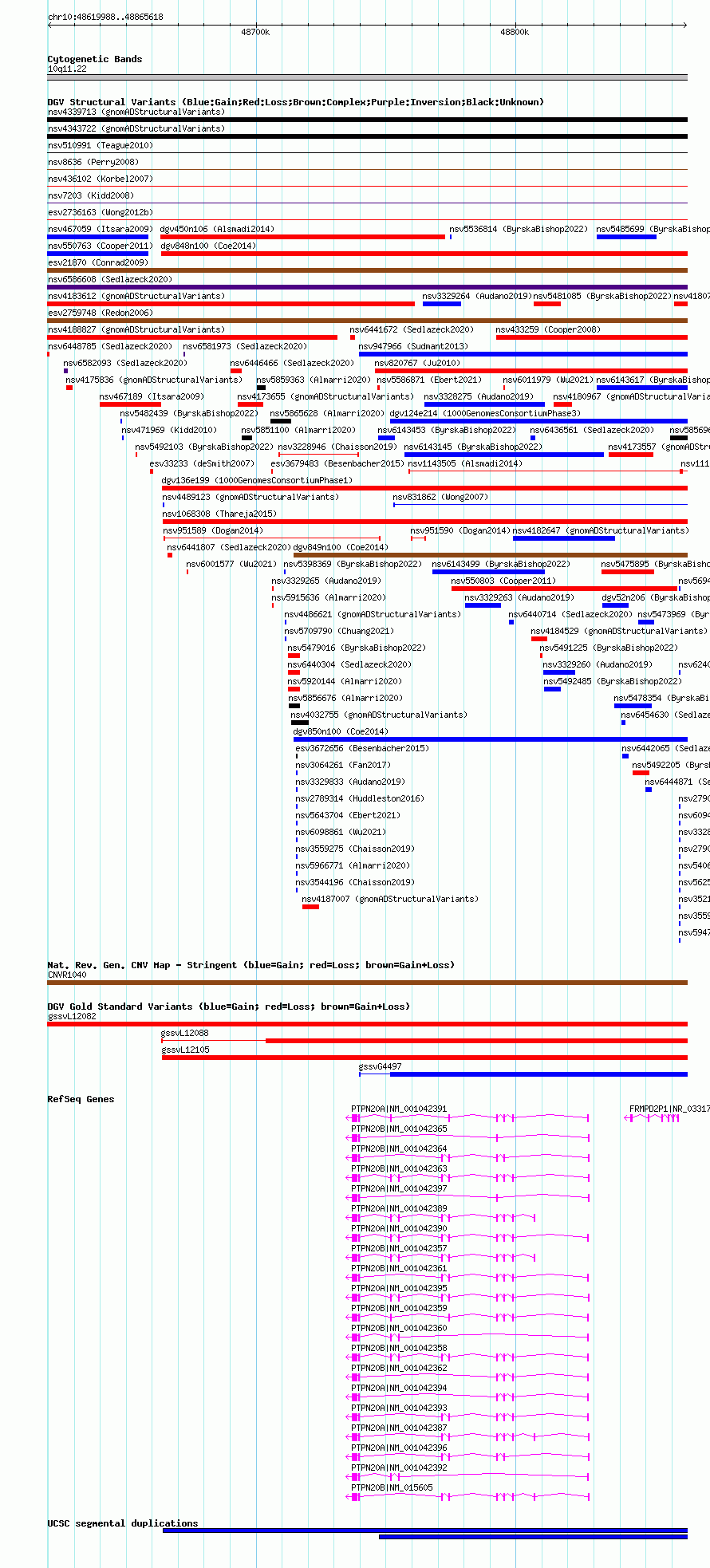This screenshot has height=1568, width=710.
Task: Select nsv820767 (Ju2010) variant label
Action: 417,363
